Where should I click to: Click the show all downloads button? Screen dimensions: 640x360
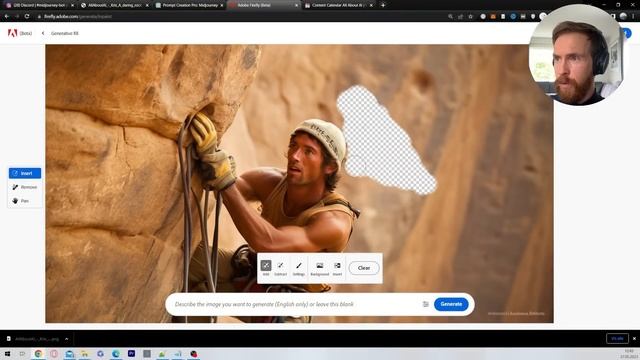(x=617, y=338)
